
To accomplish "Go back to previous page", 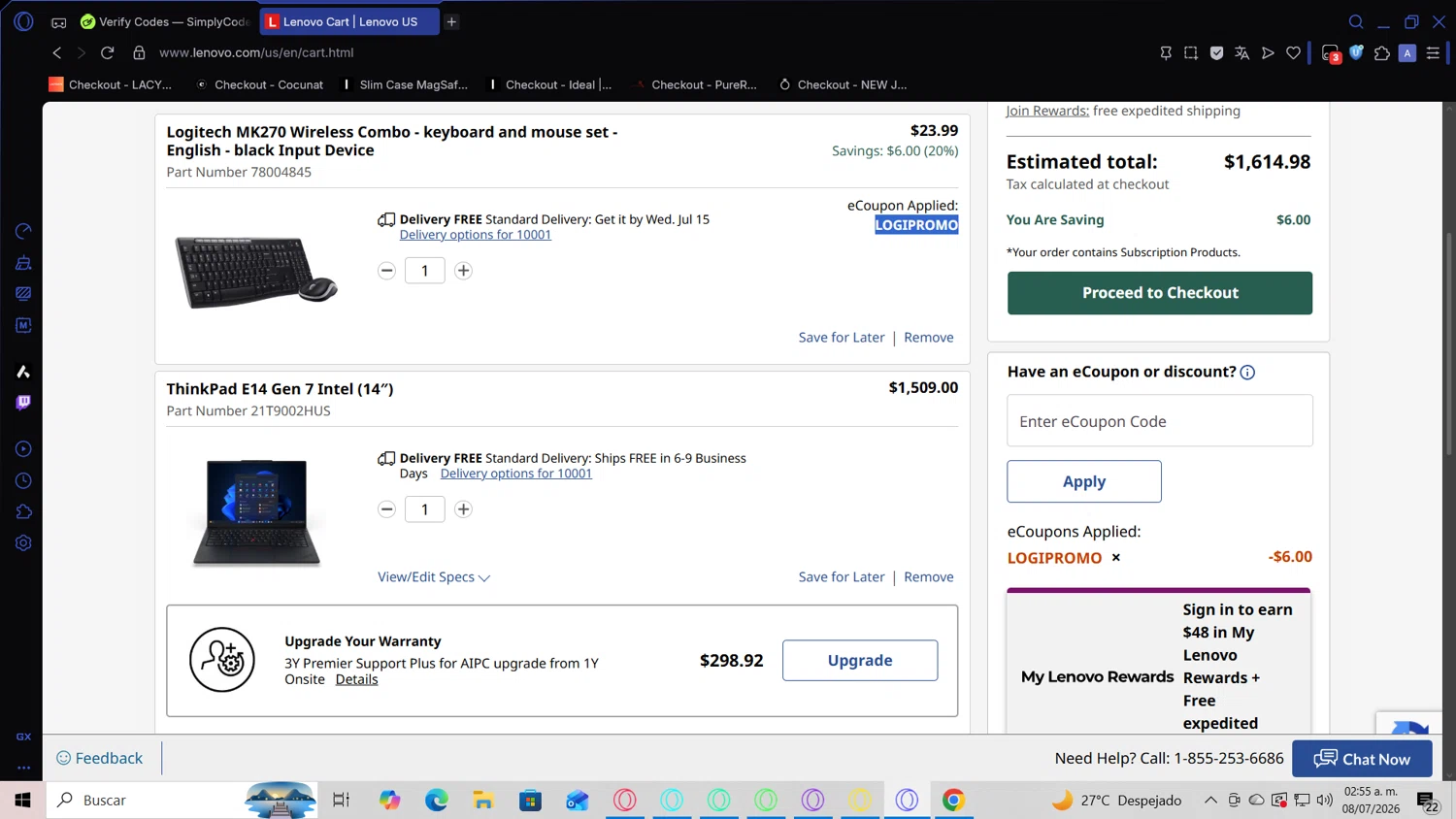I will [x=57, y=52].
